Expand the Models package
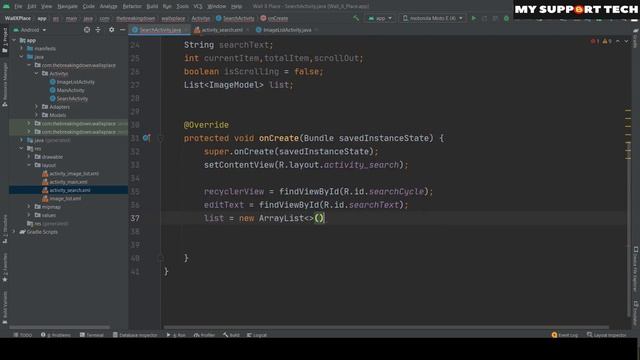Viewport: 640px width, 360px height. (36, 115)
